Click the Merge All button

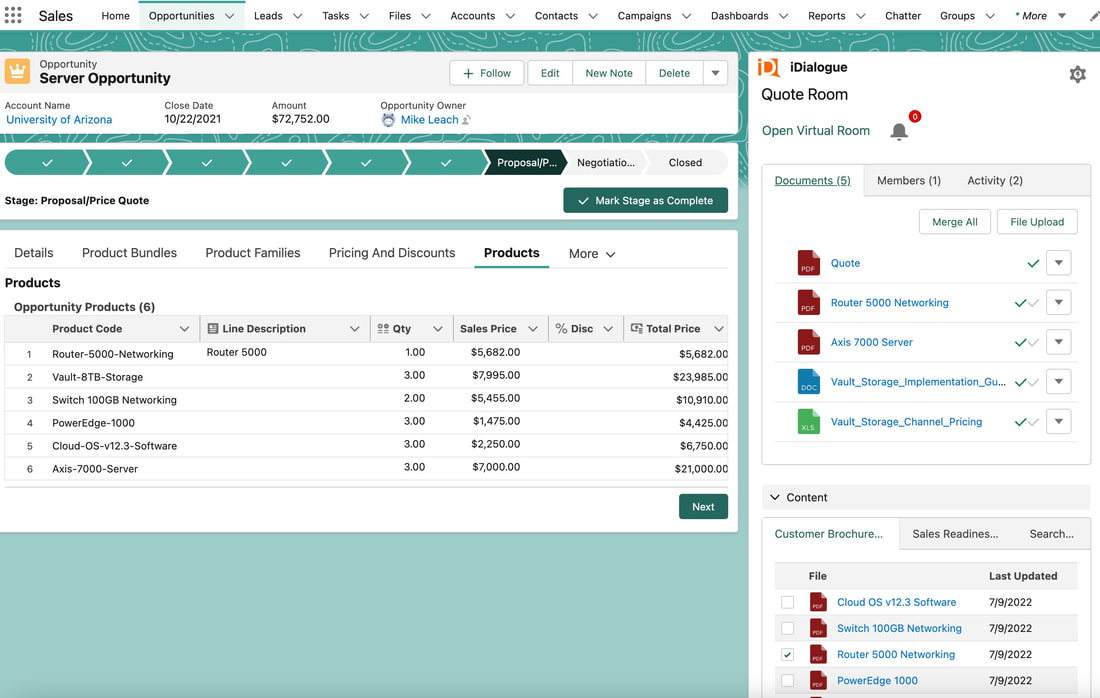coord(955,222)
